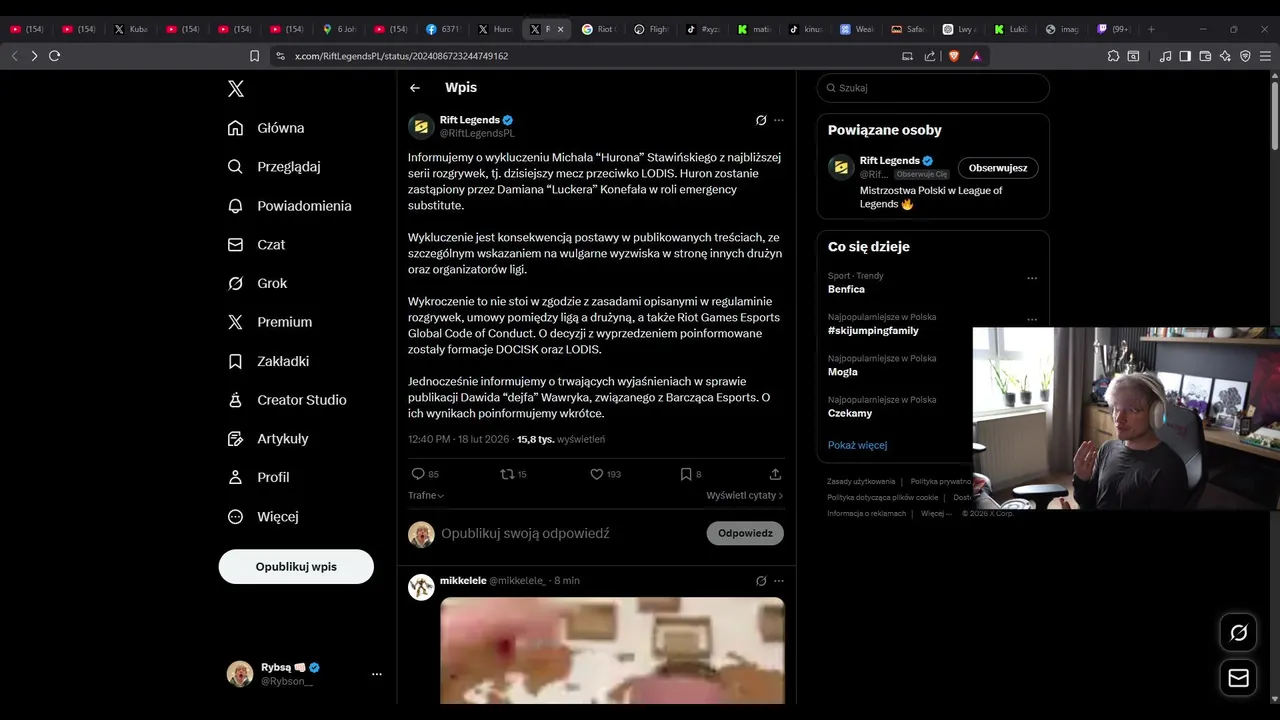Open Grok from the sidebar
The width and height of the screenshot is (1280, 720).
point(257,283)
